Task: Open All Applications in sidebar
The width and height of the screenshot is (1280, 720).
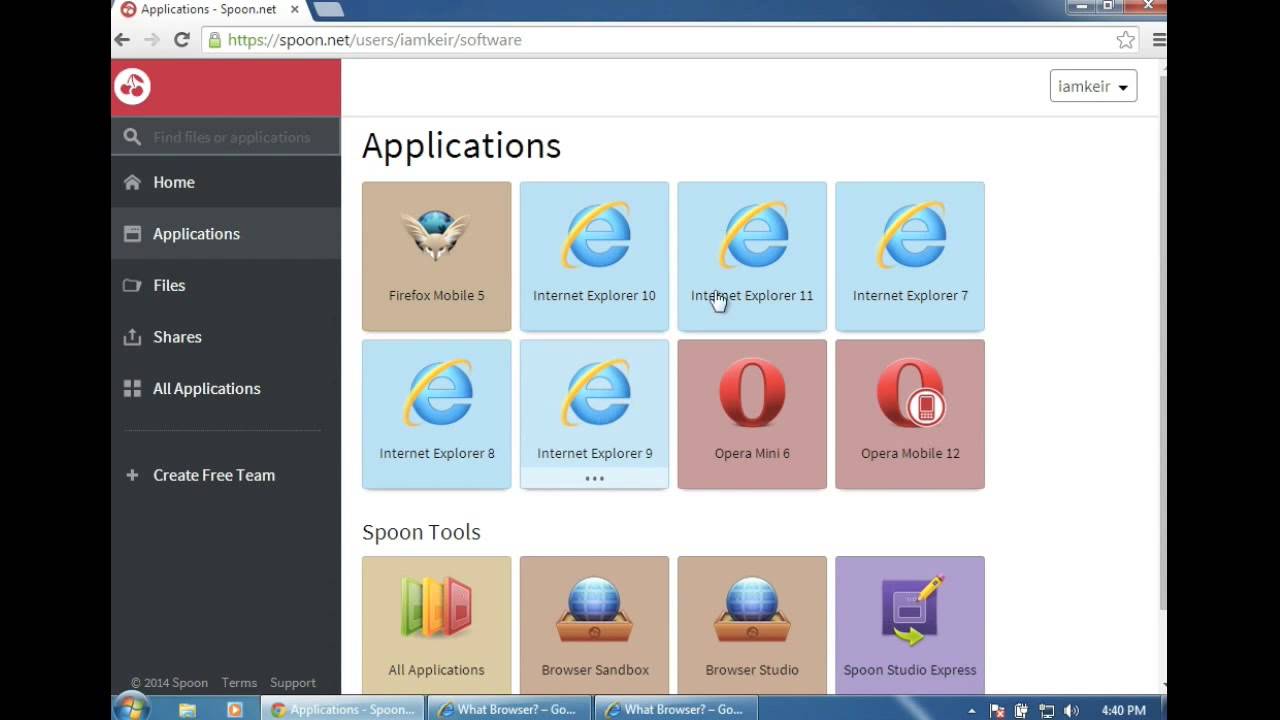Action: coord(226,388)
